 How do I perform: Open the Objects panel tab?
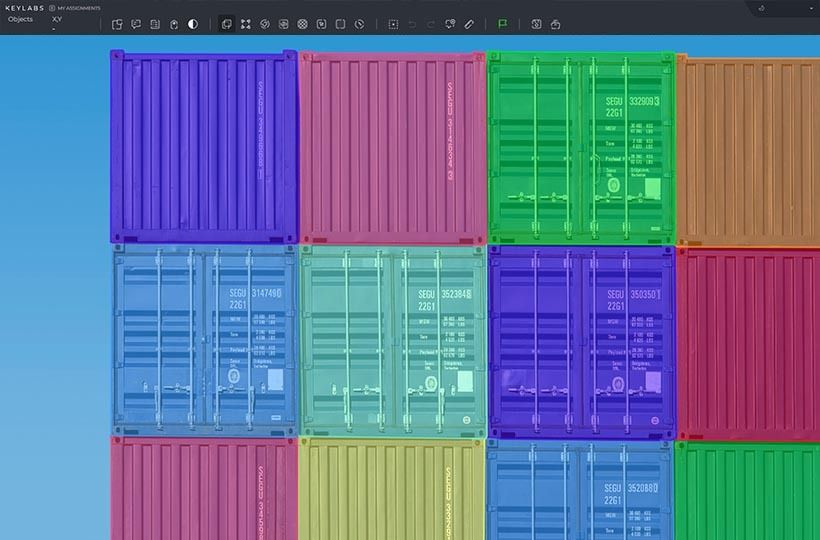[x=20, y=19]
